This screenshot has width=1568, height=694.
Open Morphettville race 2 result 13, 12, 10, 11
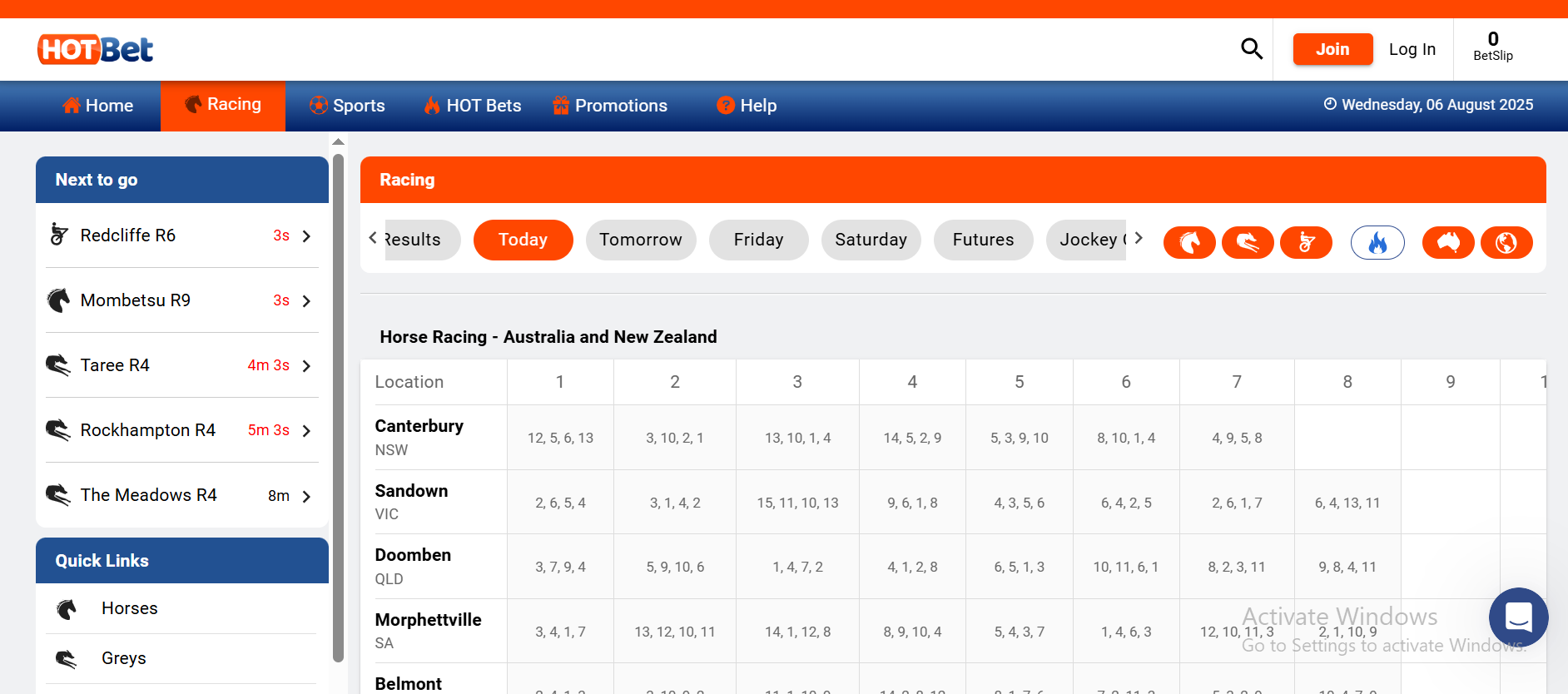pyautogui.click(x=675, y=632)
